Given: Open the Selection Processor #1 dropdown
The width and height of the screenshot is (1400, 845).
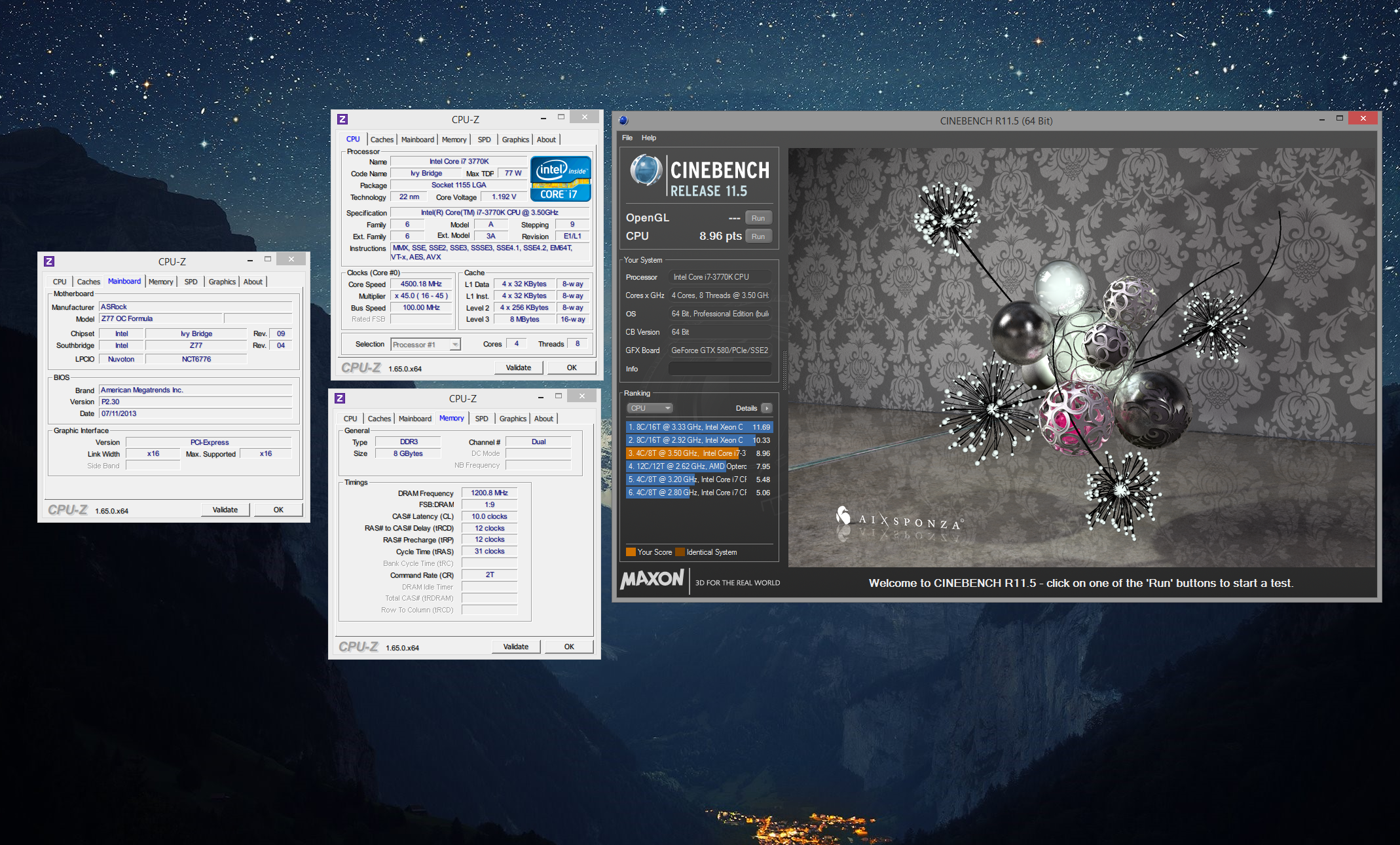Looking at the screenshot, I should tap(455, 345).
